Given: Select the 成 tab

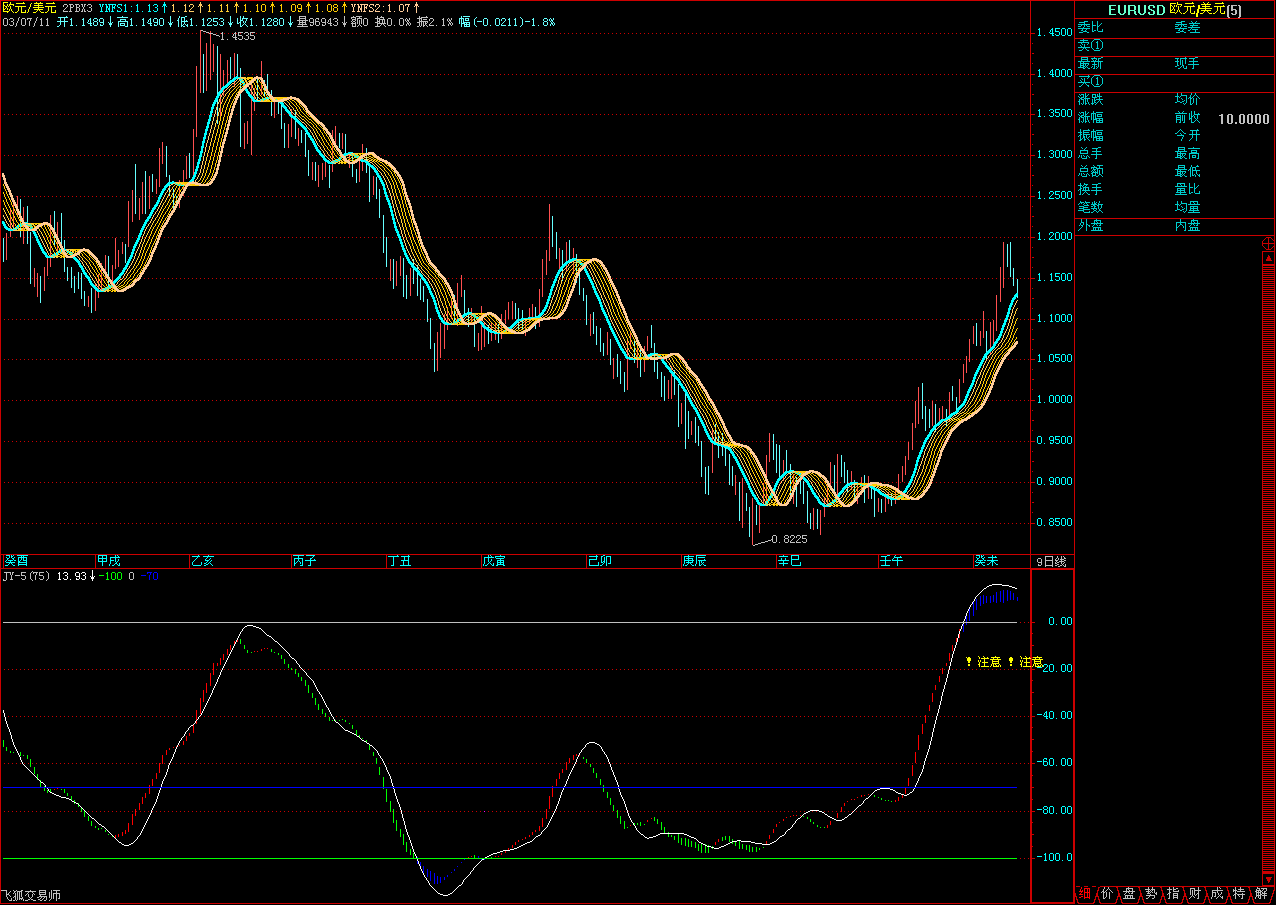Looking at the screenshot, I should 1217,893.
